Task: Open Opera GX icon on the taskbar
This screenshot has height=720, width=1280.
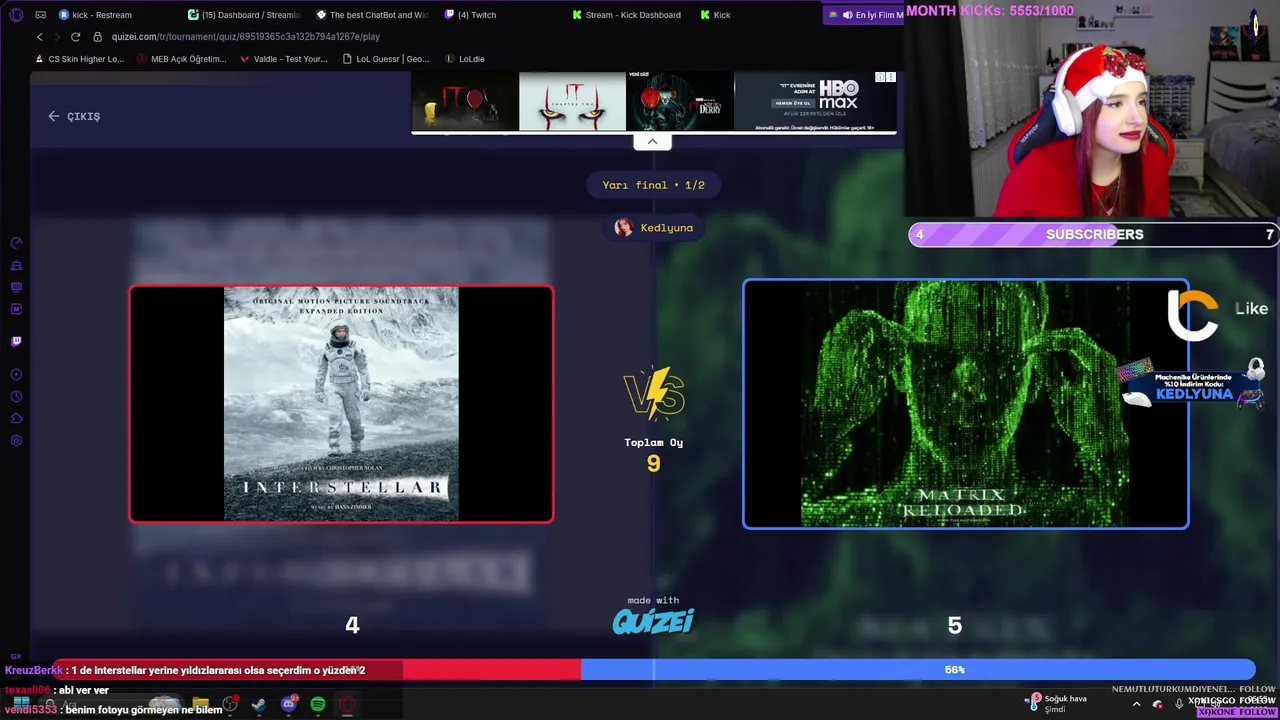Action: (x=347, y=704)
